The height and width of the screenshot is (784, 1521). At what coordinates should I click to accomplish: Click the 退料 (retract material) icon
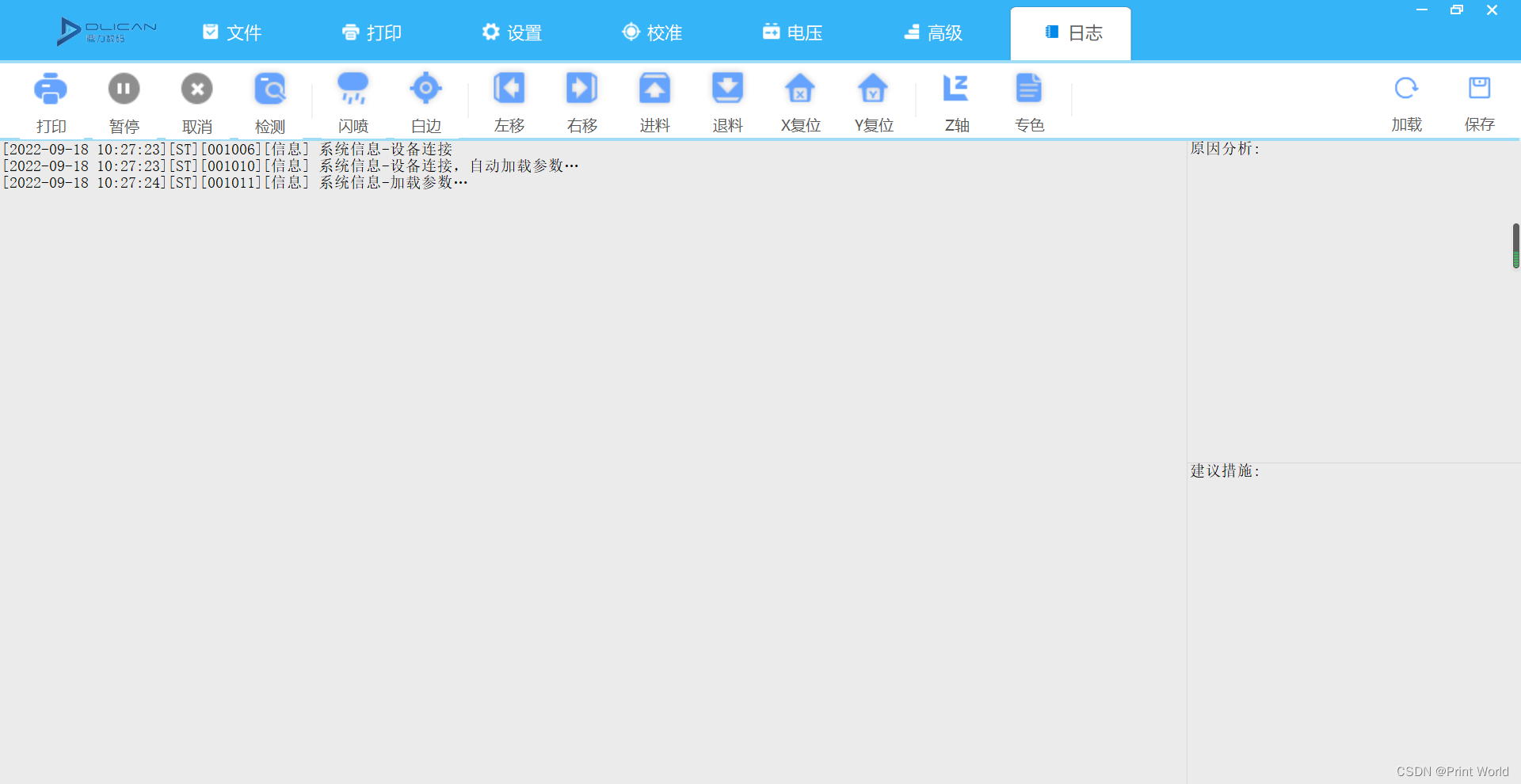click(726, 101)
